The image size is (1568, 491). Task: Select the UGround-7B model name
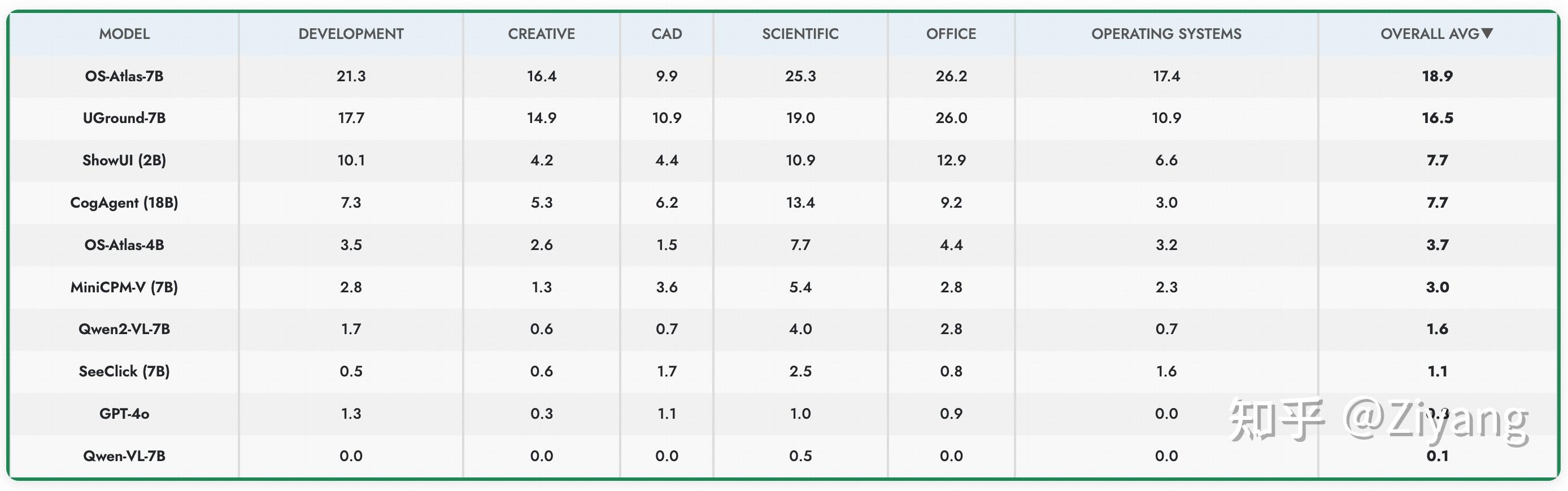click(x=124, y=118)
